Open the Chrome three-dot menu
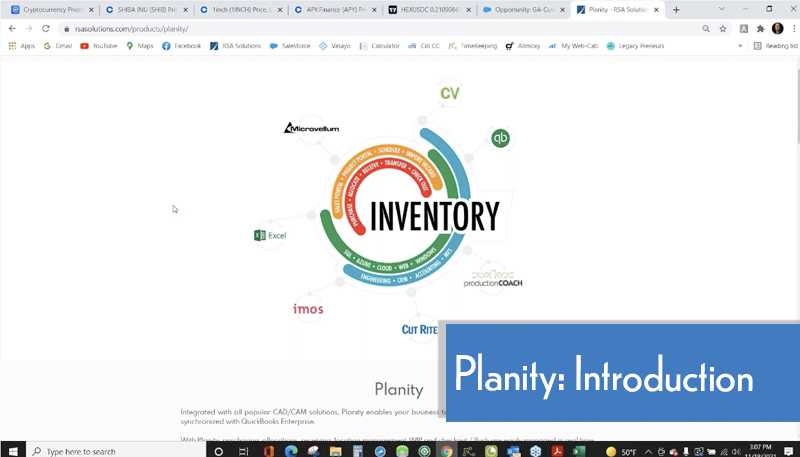The height and width of the screenshot is (457, 800). point(794,29)
